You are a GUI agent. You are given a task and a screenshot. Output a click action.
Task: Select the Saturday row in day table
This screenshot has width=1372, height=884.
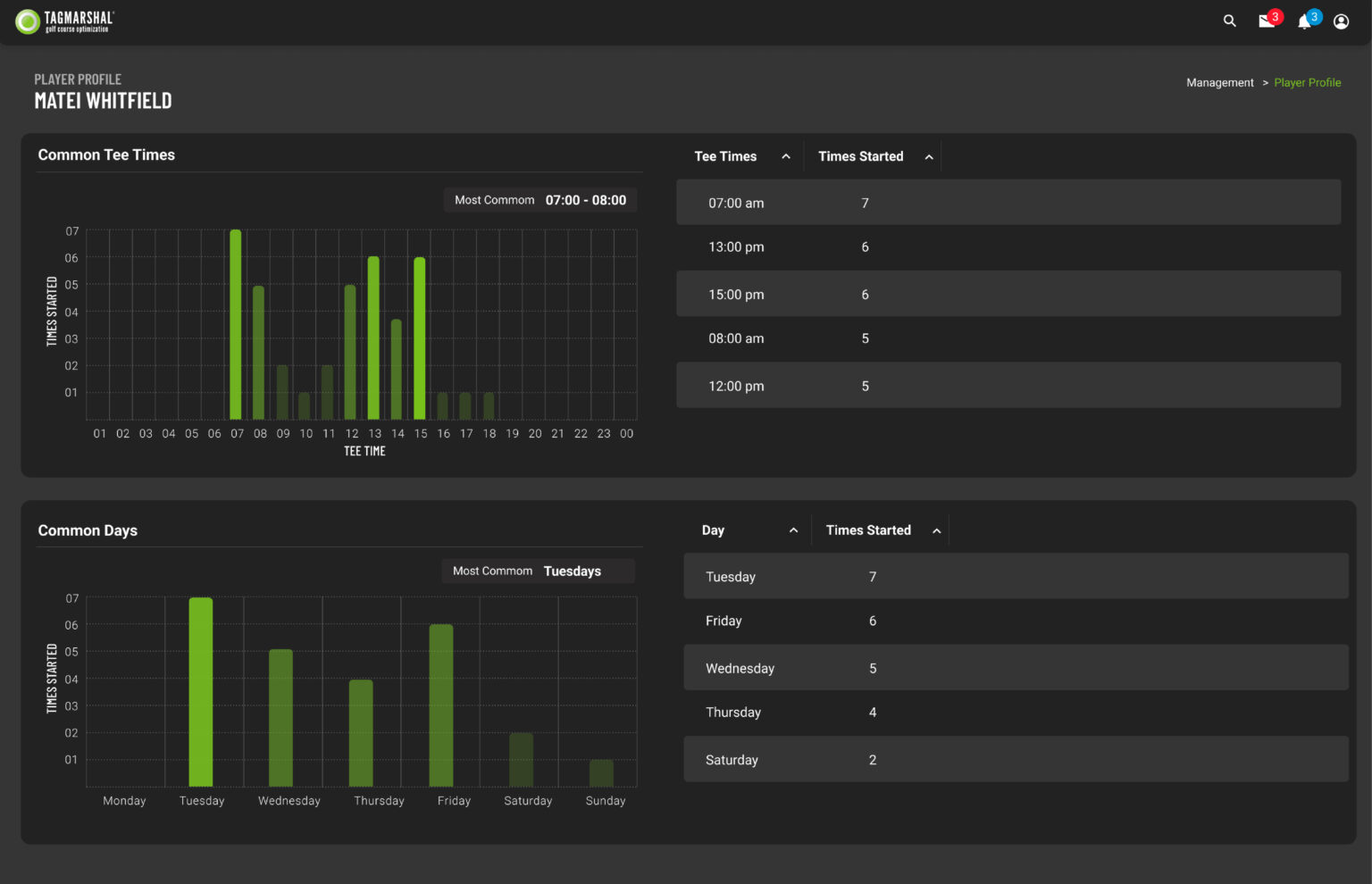[1016, 760]
